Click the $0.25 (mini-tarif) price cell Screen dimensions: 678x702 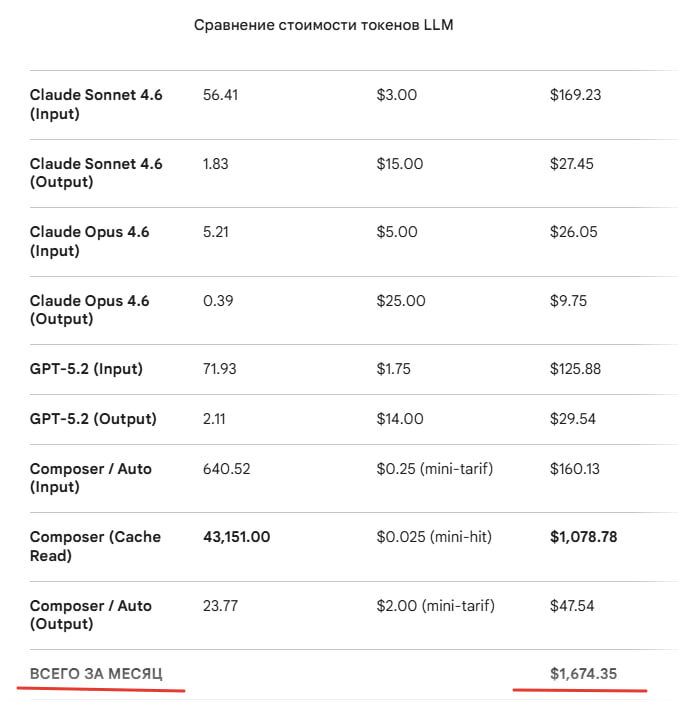click(435, 468)
